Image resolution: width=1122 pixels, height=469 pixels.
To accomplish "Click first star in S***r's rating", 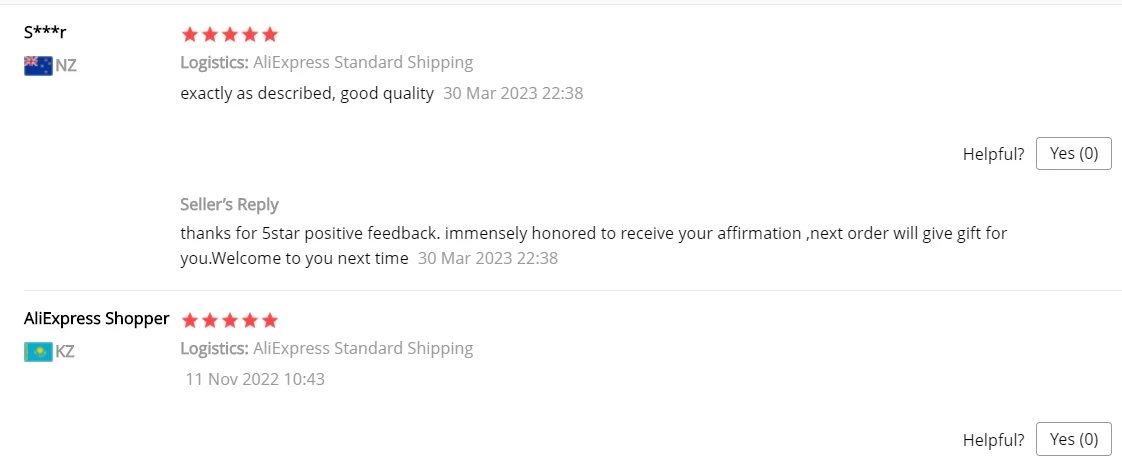I will pos(190,35).
